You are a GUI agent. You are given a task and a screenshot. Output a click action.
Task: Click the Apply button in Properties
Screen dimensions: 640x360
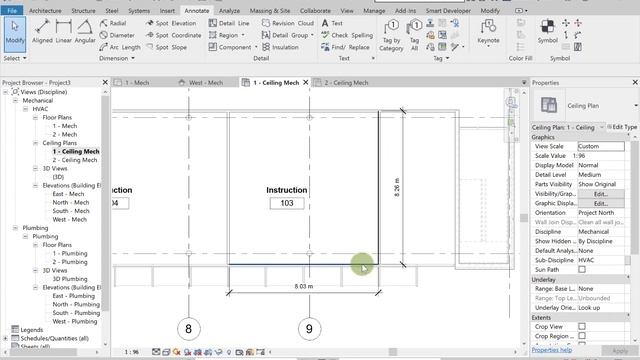[x=620, y=351]
